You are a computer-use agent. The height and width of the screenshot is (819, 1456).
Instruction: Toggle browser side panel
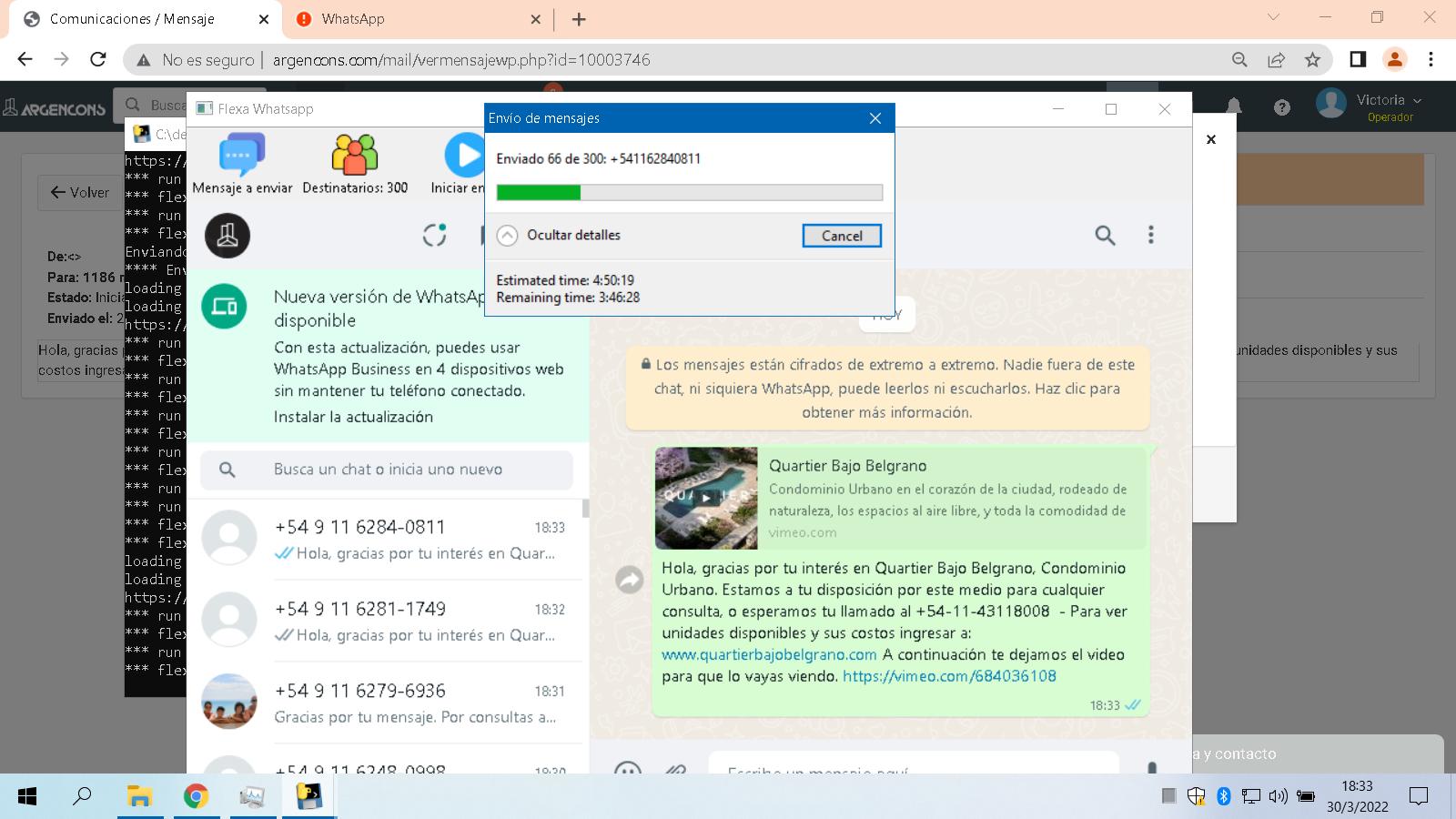(1358, 59)
